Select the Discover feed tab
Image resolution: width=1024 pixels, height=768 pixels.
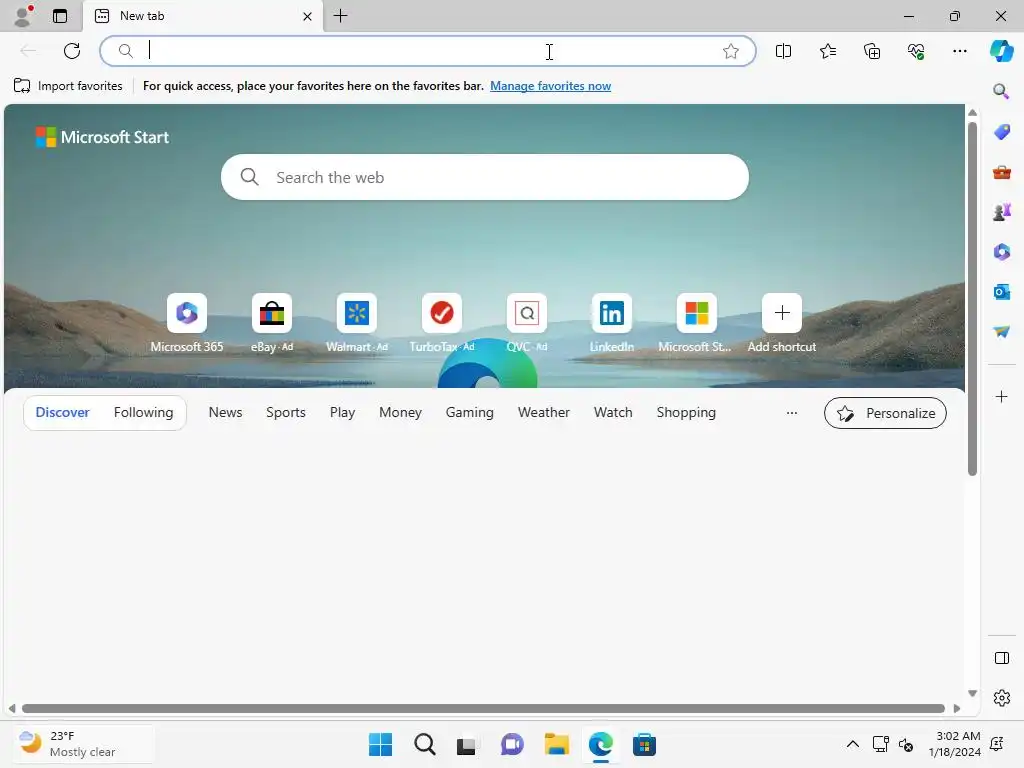tap(63, 413)
